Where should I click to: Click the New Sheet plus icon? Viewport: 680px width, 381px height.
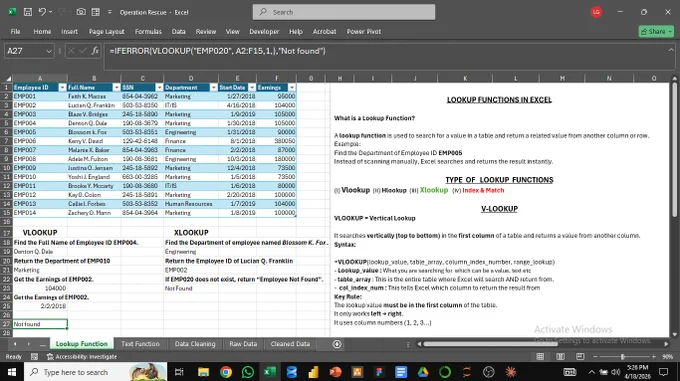click(x=337, y=344)
